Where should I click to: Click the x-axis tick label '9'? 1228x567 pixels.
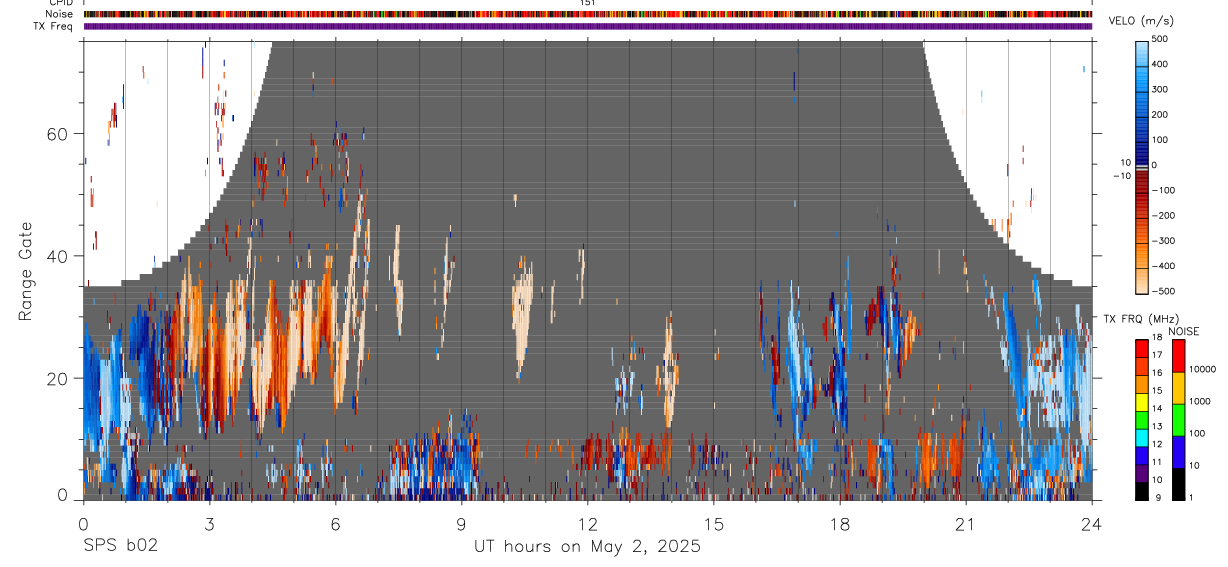[461, 523]
